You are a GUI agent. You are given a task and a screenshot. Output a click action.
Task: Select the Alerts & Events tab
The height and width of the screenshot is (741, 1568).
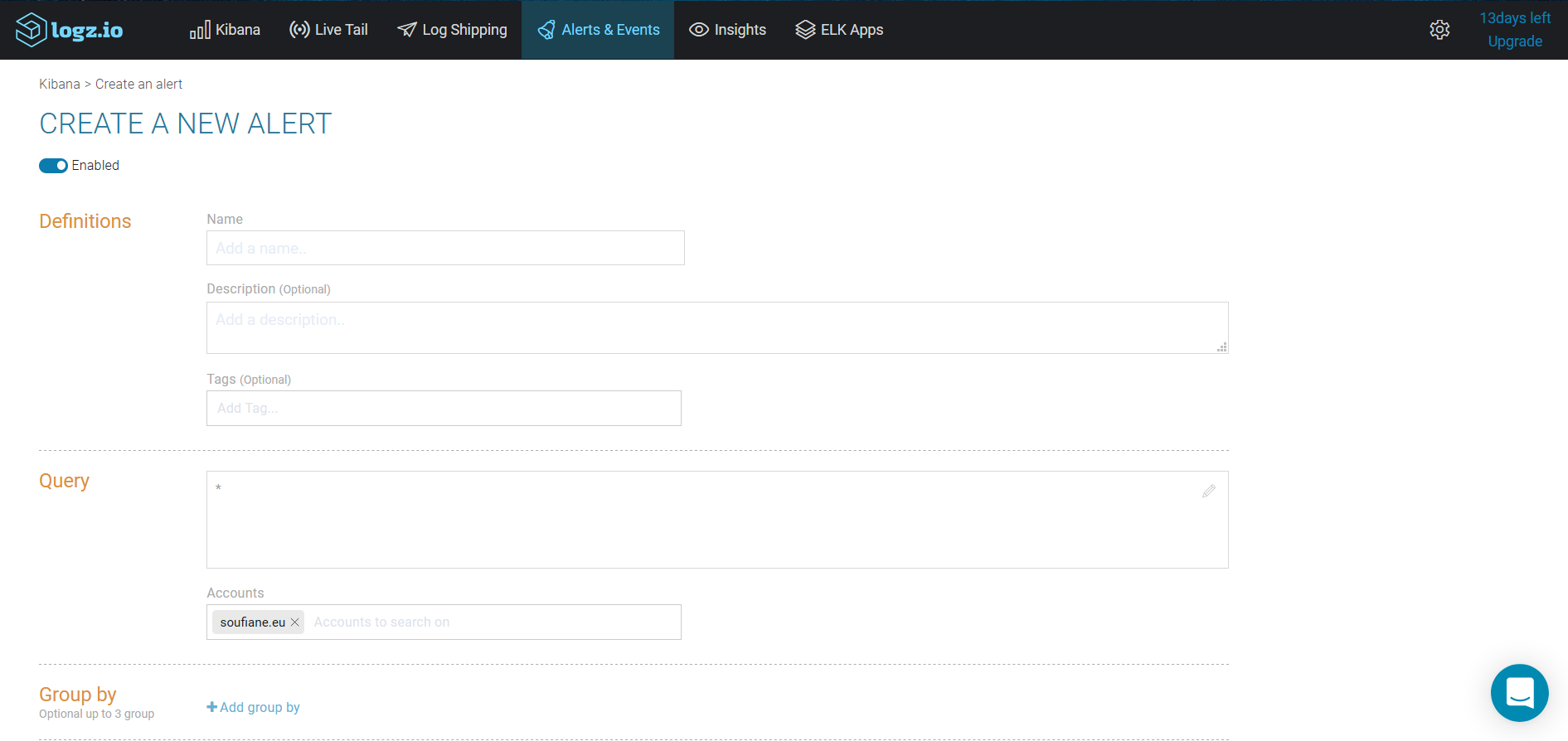coord(598,30)
